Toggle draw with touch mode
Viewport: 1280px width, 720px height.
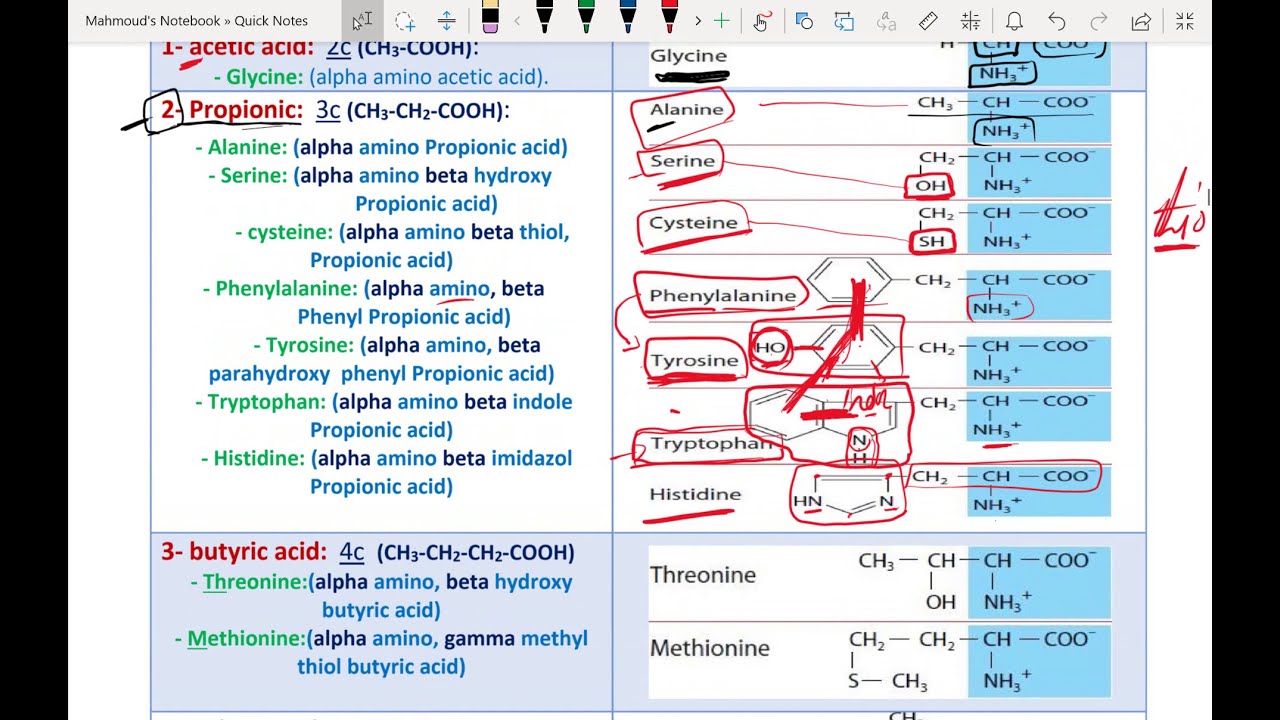pos(762,21)
